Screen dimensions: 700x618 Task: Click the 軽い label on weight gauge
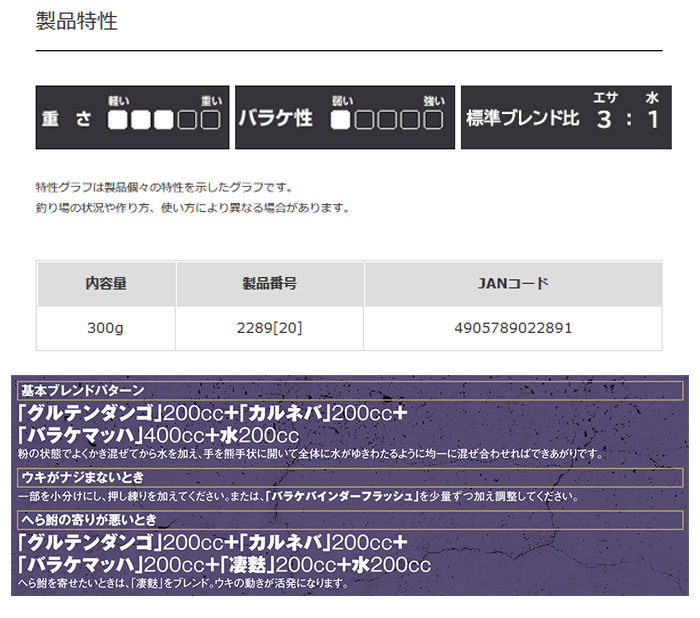pyautogui.click(x=119, y=101)
